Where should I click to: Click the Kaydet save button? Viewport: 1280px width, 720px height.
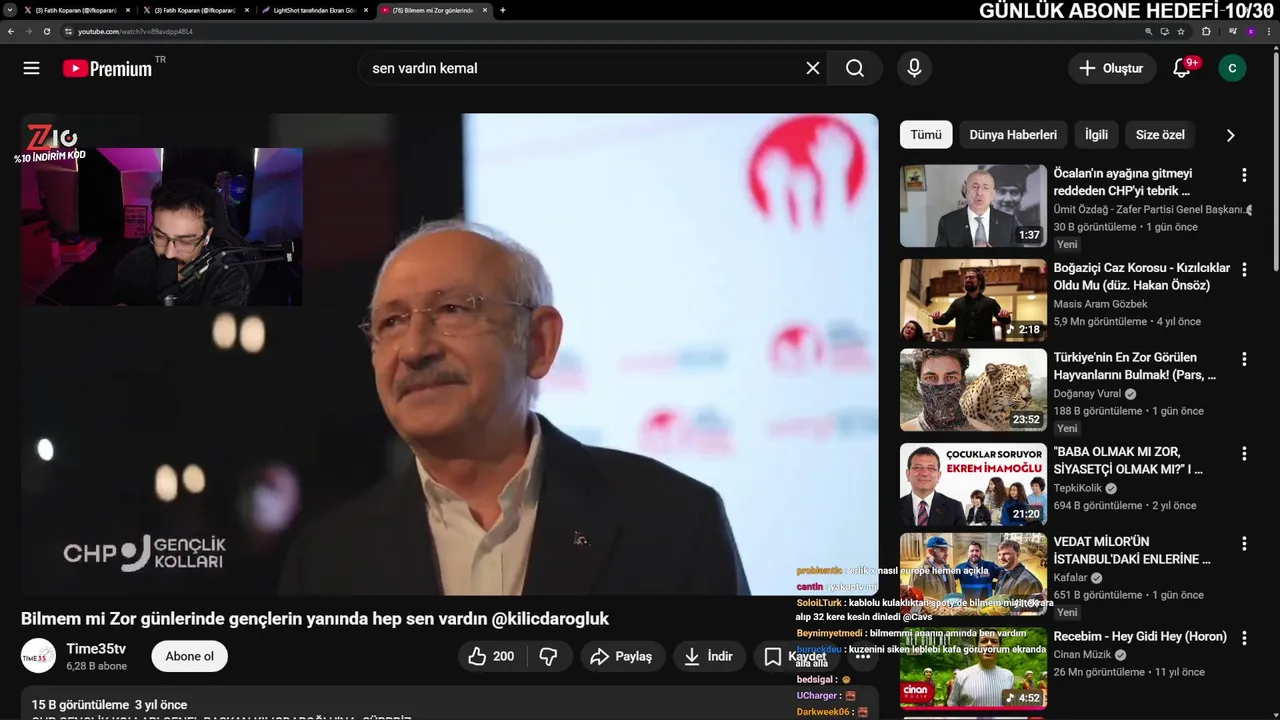click(796, 656)
